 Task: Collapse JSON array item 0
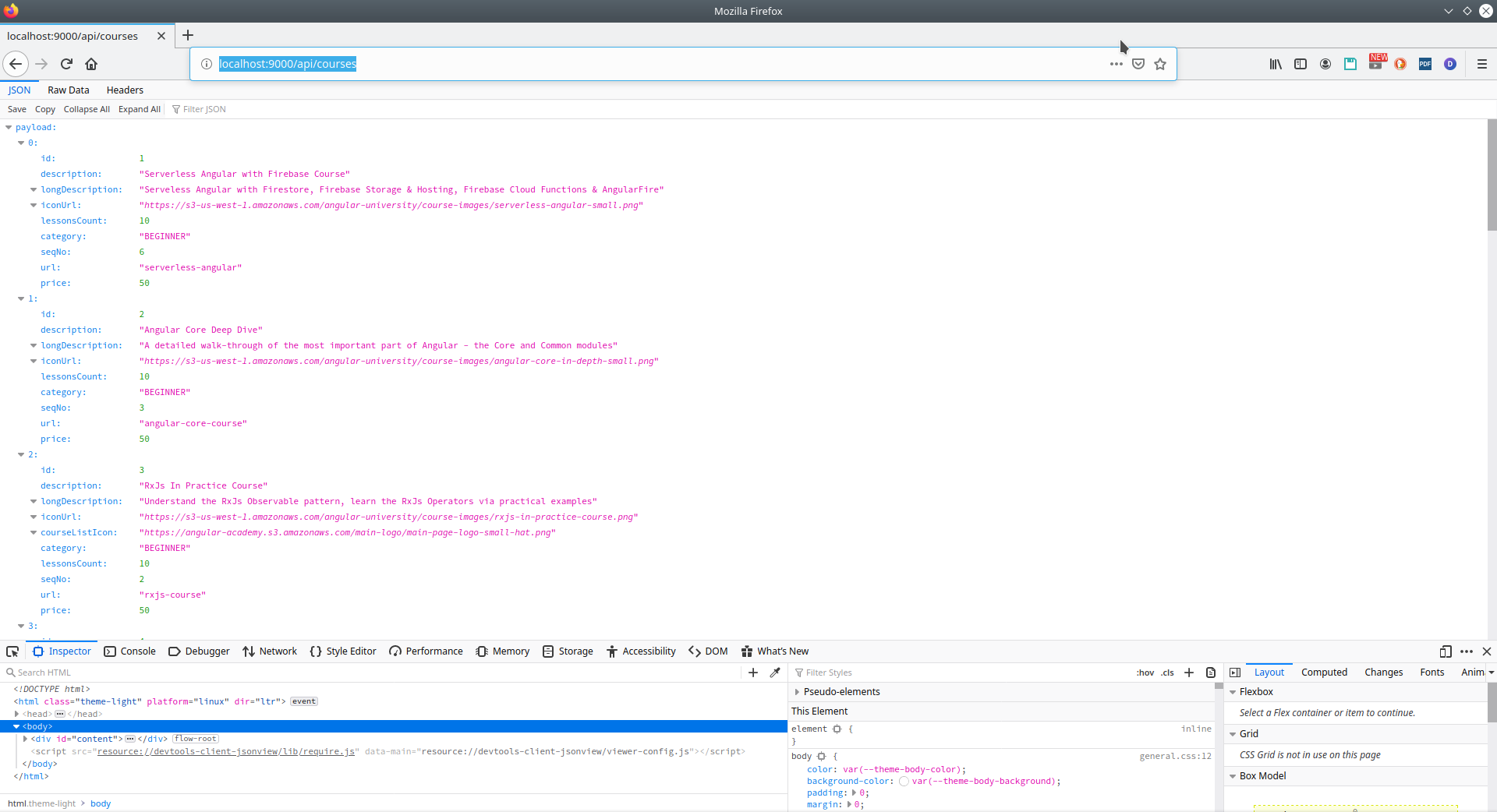click(x=21, y=143)
